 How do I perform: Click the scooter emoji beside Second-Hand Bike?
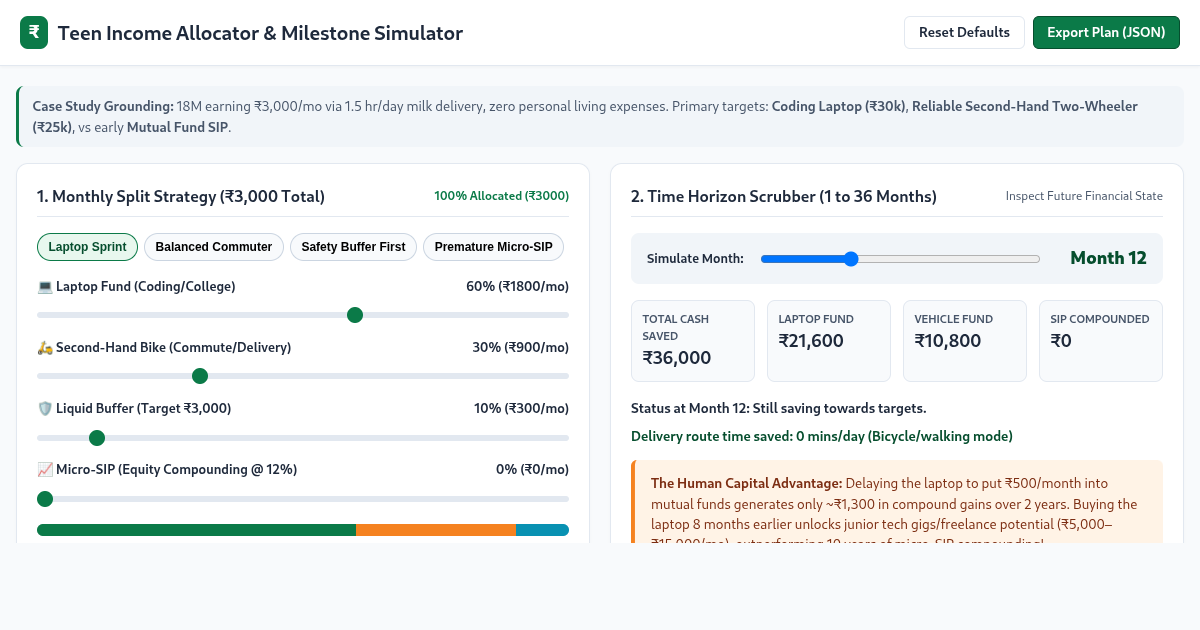click(45, 348)
